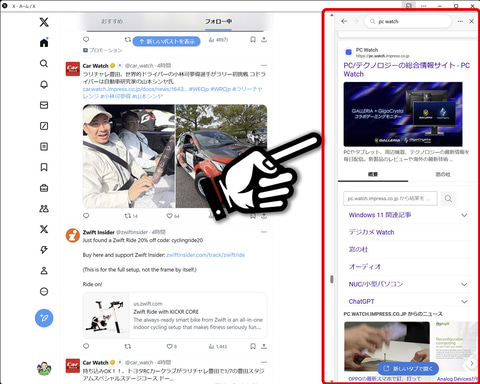This screenshot has height=384, width=480.
Task: Select the 概要 tab in side panel
Action: click(x=373, y=174)
